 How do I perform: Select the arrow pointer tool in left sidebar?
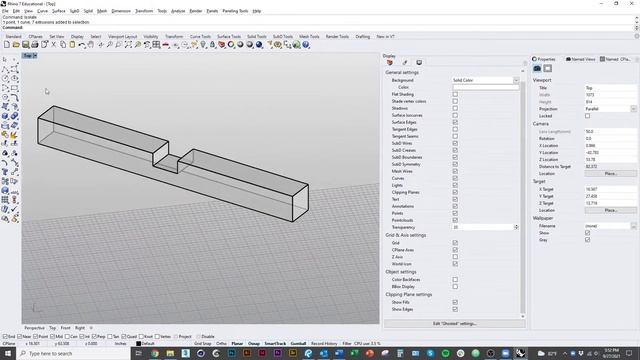(5, 60)
